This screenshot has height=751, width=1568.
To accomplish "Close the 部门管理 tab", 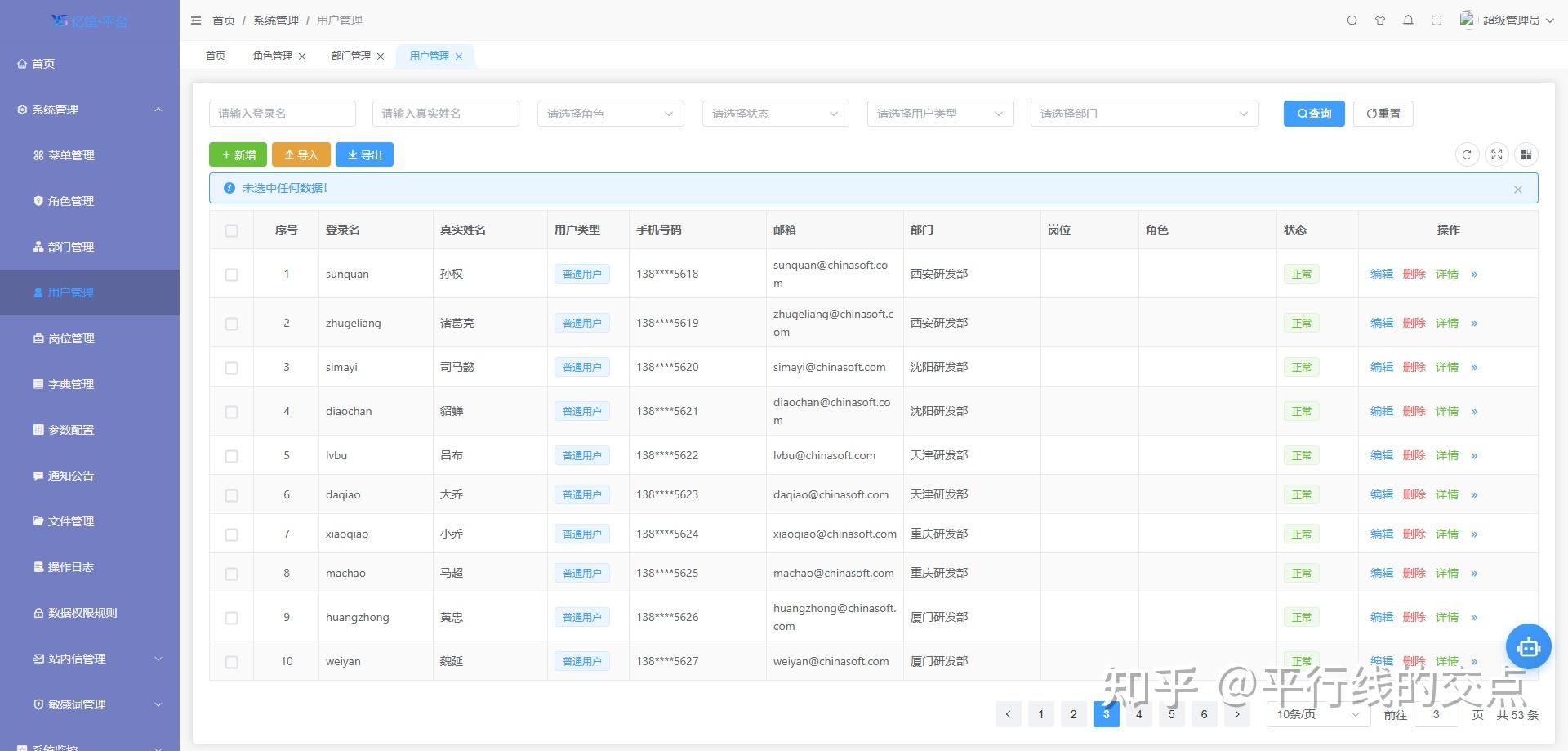I will coord(381,56).
